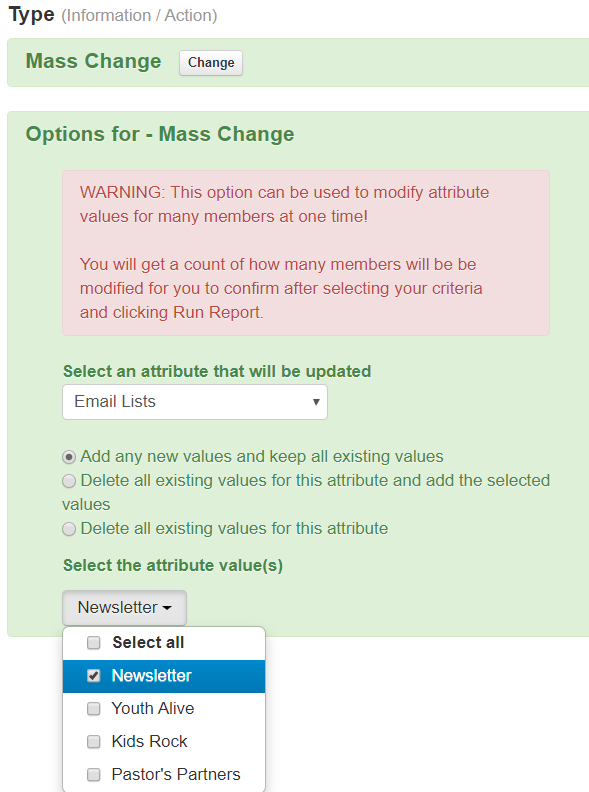Enable the Kids Rock checkbox
The width and height of the screenshot is (589, 792).
93,741
